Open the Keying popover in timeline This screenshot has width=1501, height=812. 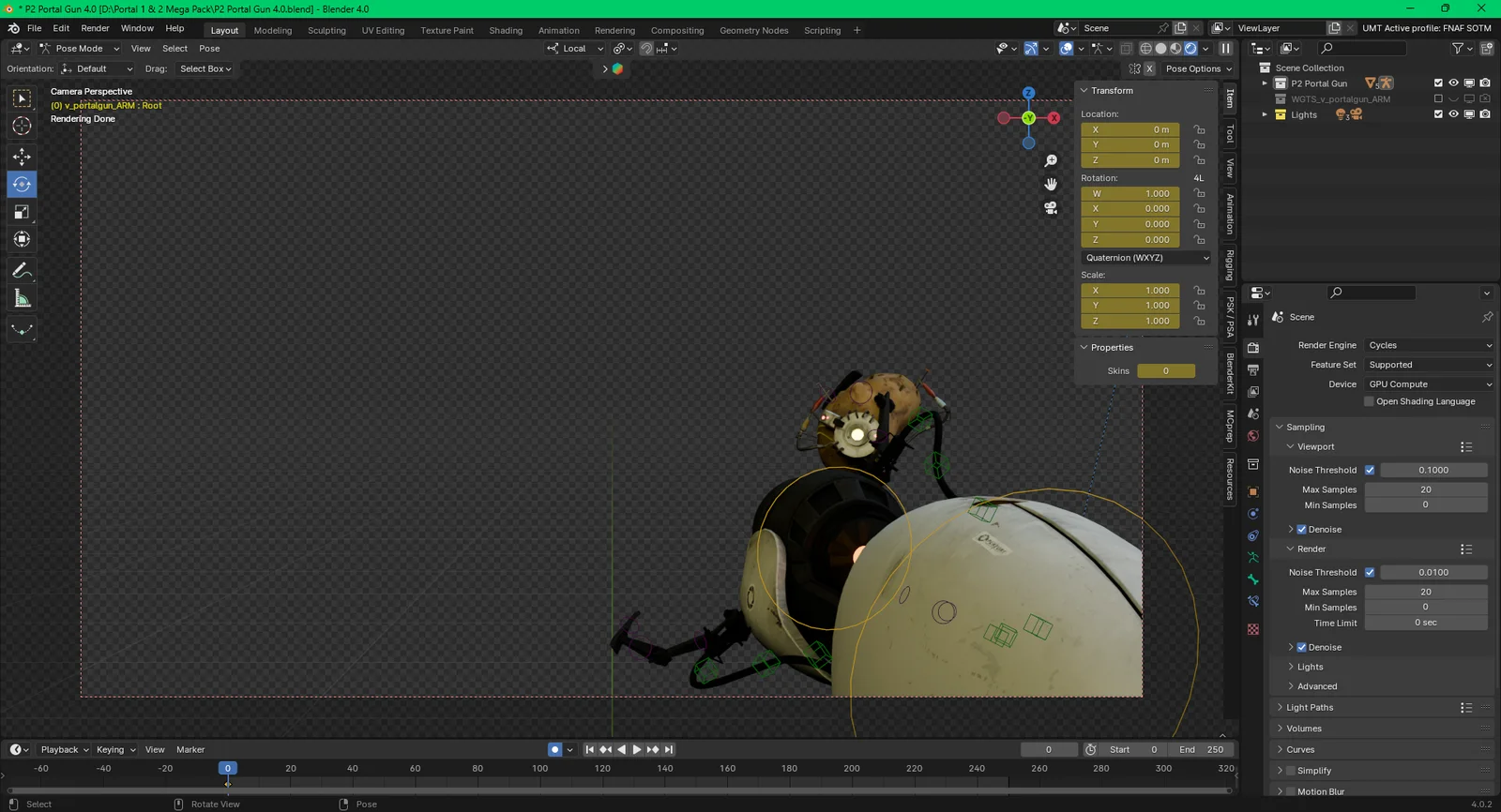click(115, 750)
